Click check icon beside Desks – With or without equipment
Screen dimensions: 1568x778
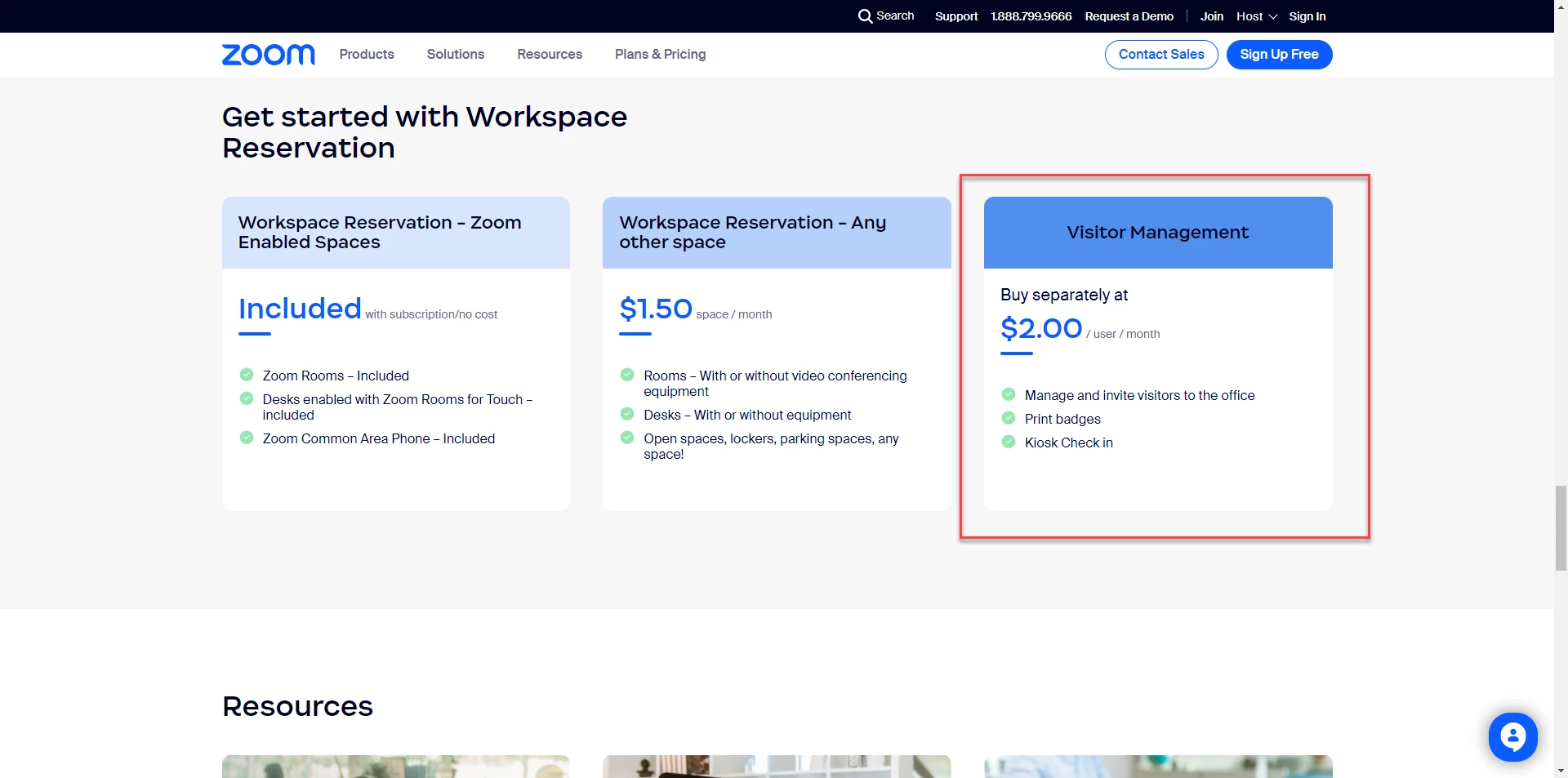pyautogui.click(x=627, y=414)
